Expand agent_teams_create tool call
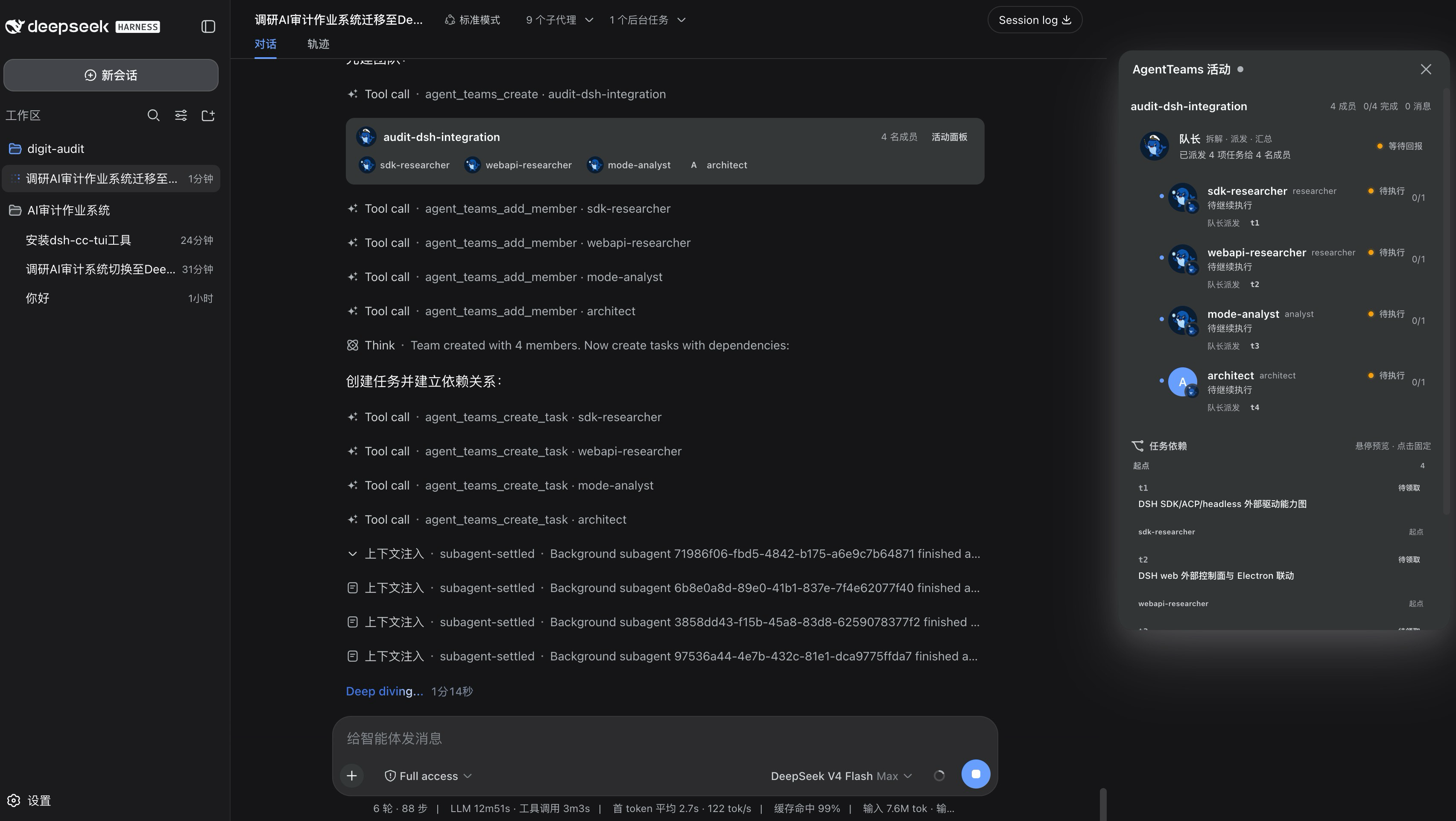 [506, 94]
